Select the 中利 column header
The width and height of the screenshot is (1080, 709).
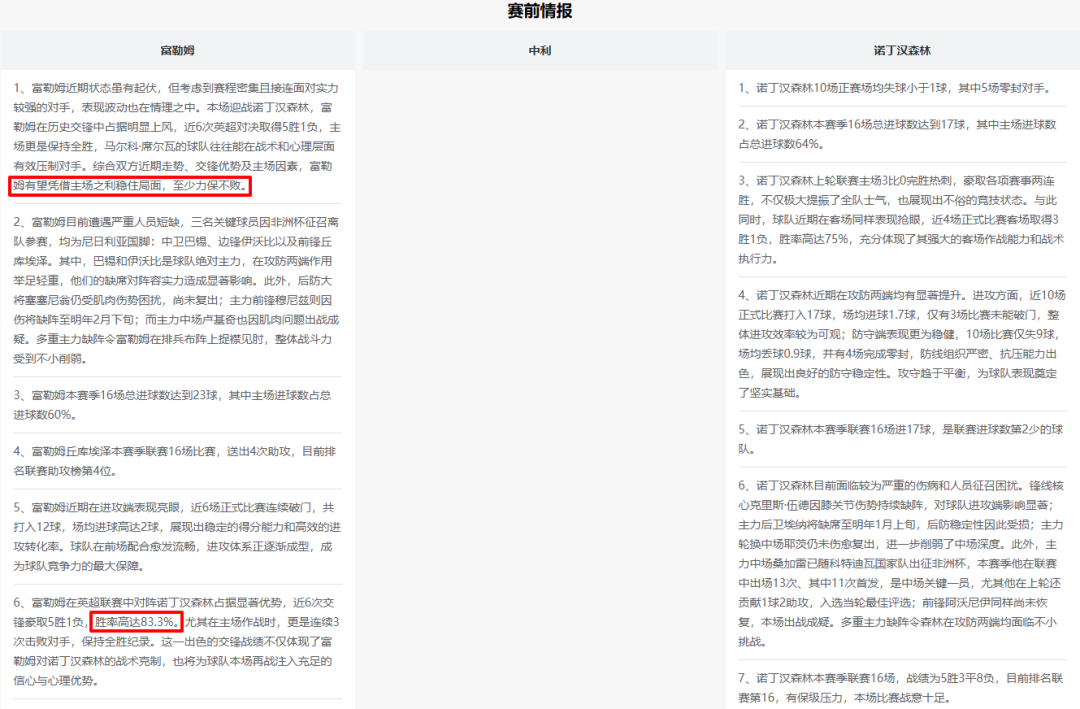click(540, 50)
